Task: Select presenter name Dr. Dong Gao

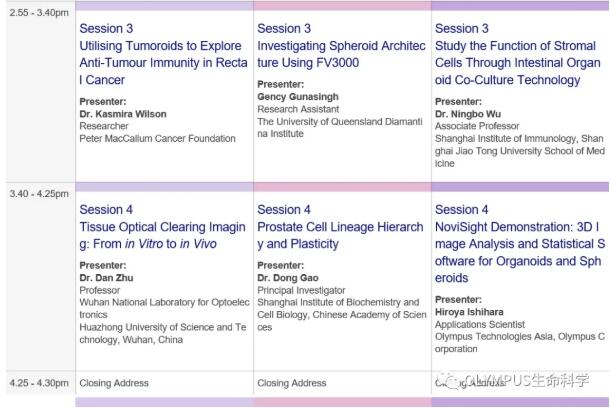Action: coord(288,278)
